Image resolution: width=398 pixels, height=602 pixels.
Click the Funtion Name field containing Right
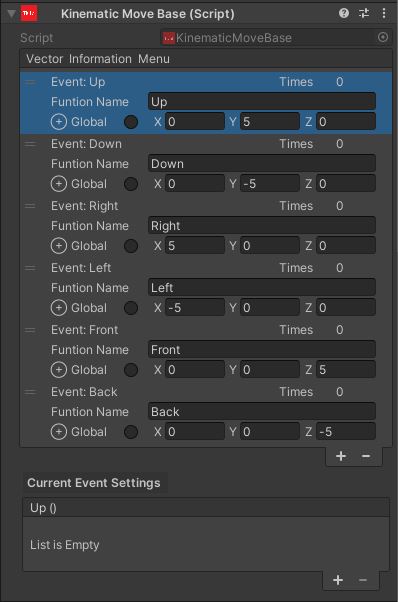coord(262,226)
